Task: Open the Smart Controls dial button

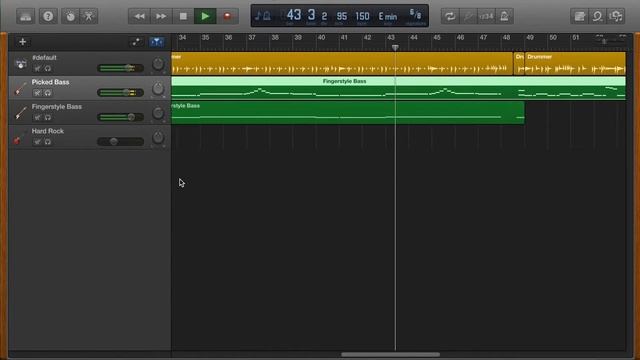Action: 71,16
